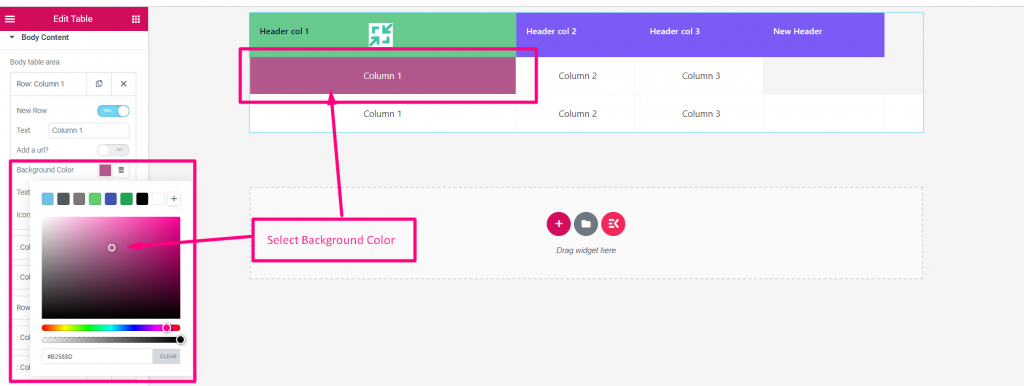Pick the indigo blue preset color
The width and height of the screenshot is (1024, 386).
pos(110,199)
